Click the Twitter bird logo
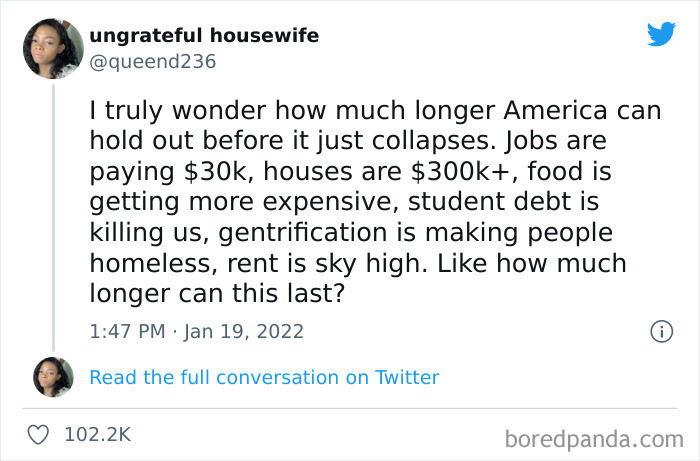This screenshot has width=700, height=461. (x=661, y=34)
